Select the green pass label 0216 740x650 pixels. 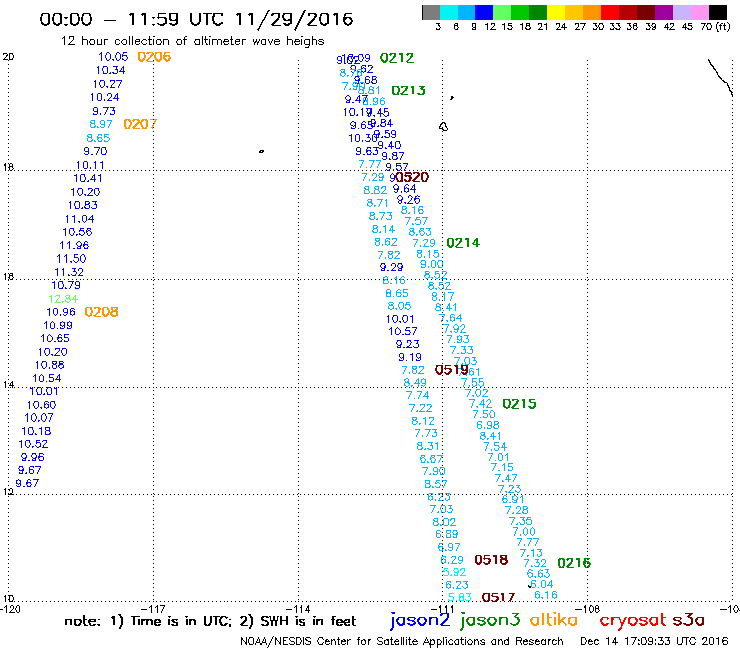[x=574, y=563]
